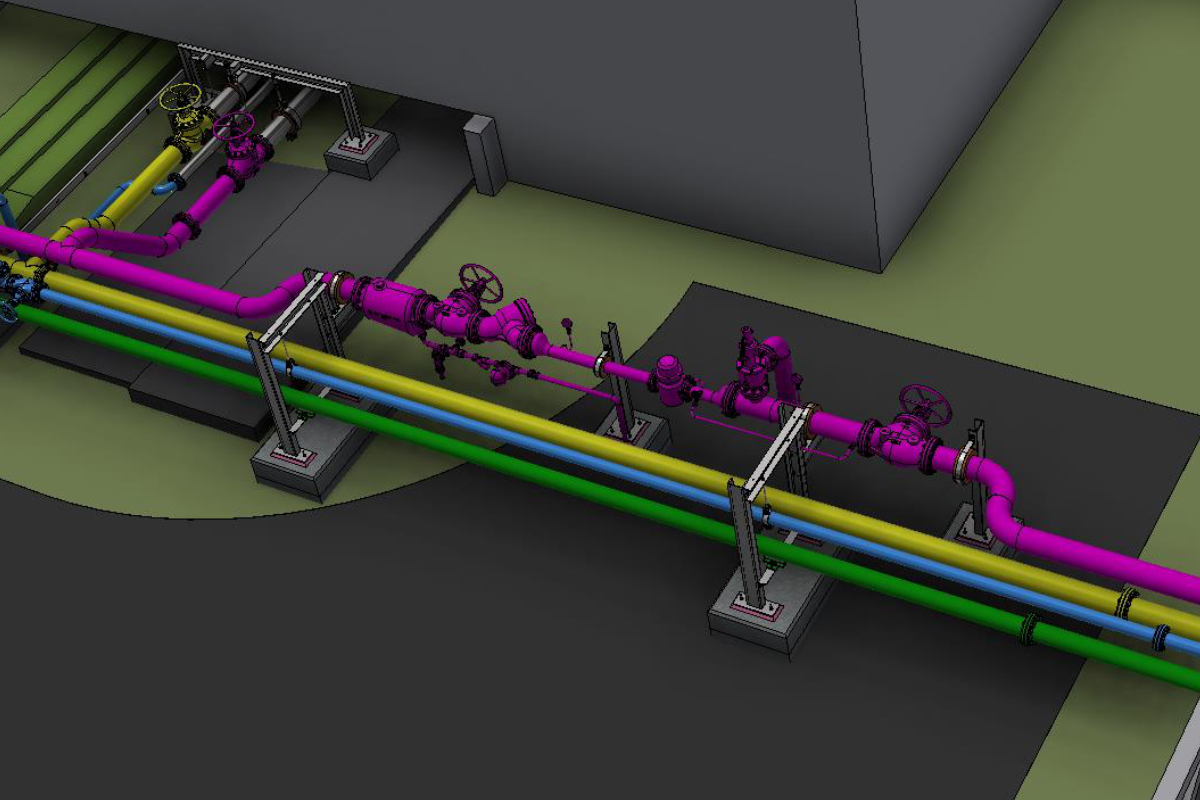
Task: Click the flange on the green pipe
Action: click(x=1028, y=629)
